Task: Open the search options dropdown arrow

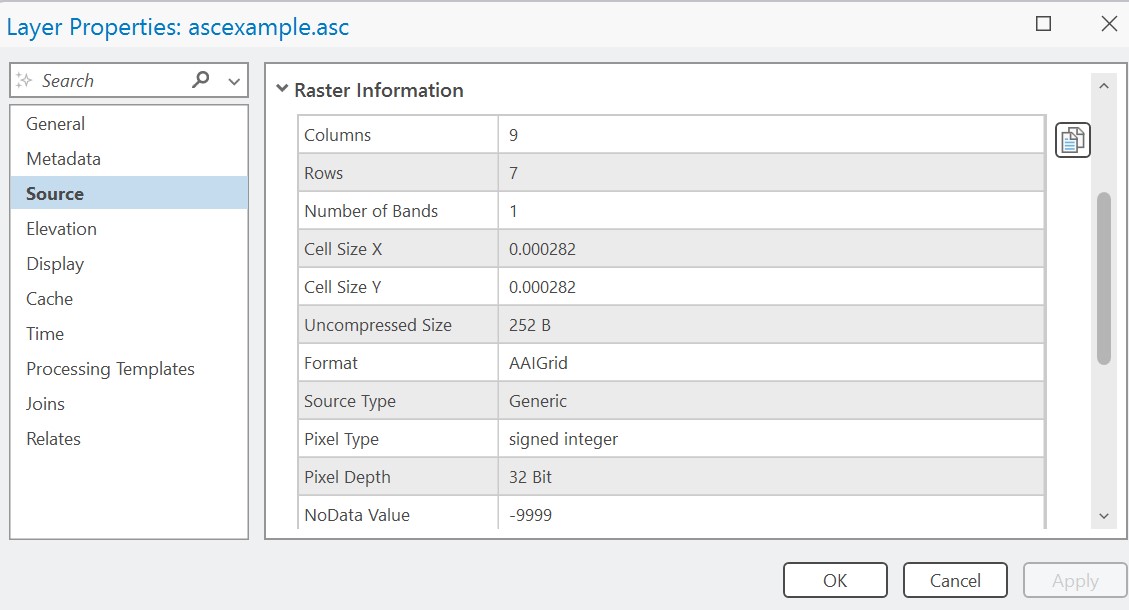Action: pos(234,81)
